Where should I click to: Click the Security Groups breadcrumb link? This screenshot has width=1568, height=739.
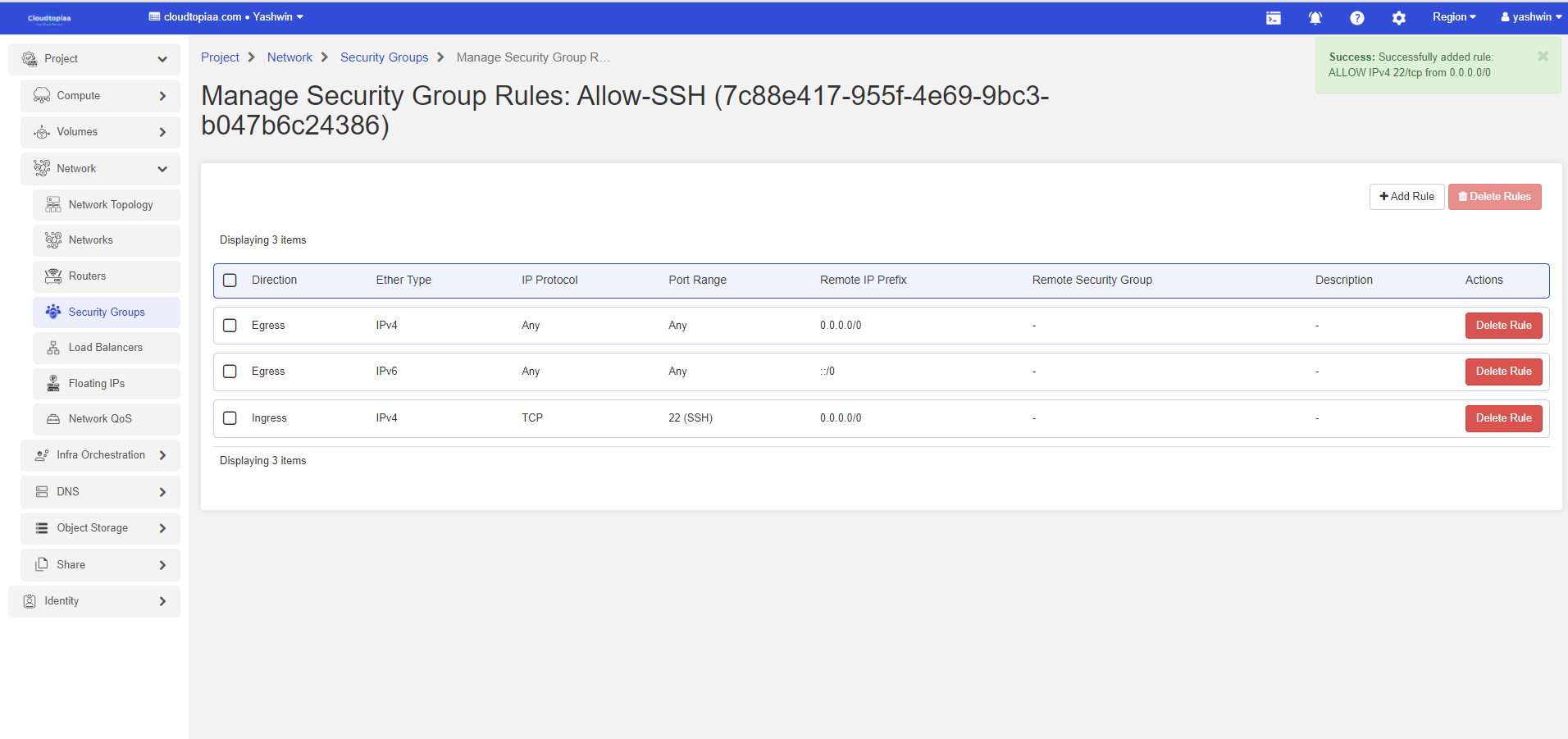pos(384,57)
